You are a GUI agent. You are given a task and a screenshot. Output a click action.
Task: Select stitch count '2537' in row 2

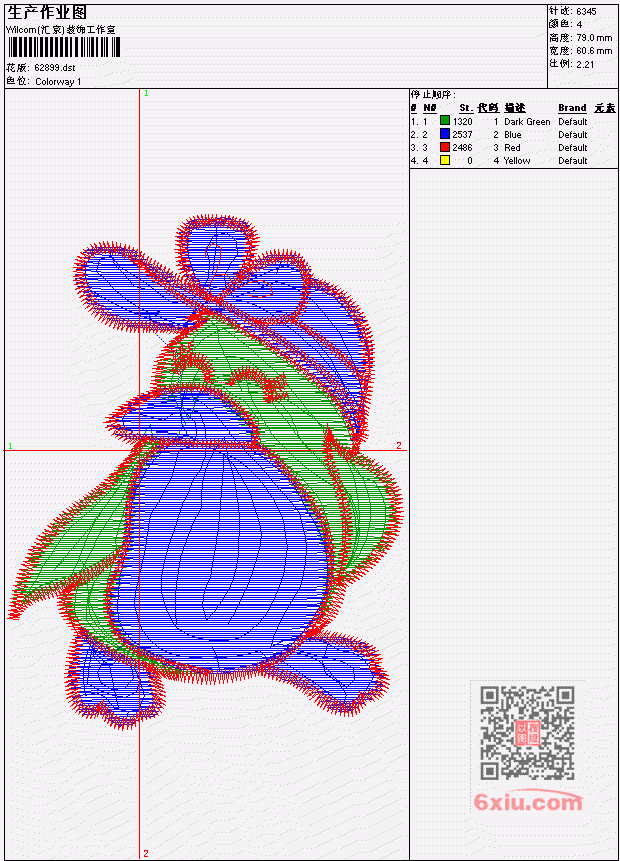pyautogui.click(x=462, y=135)
